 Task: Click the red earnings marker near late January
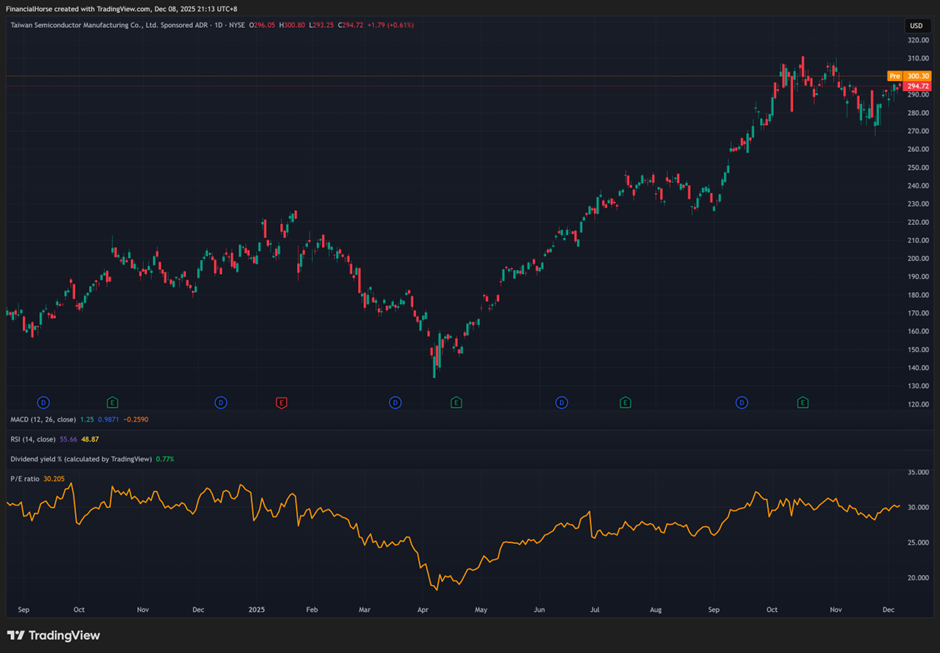[x=281, y=402]
